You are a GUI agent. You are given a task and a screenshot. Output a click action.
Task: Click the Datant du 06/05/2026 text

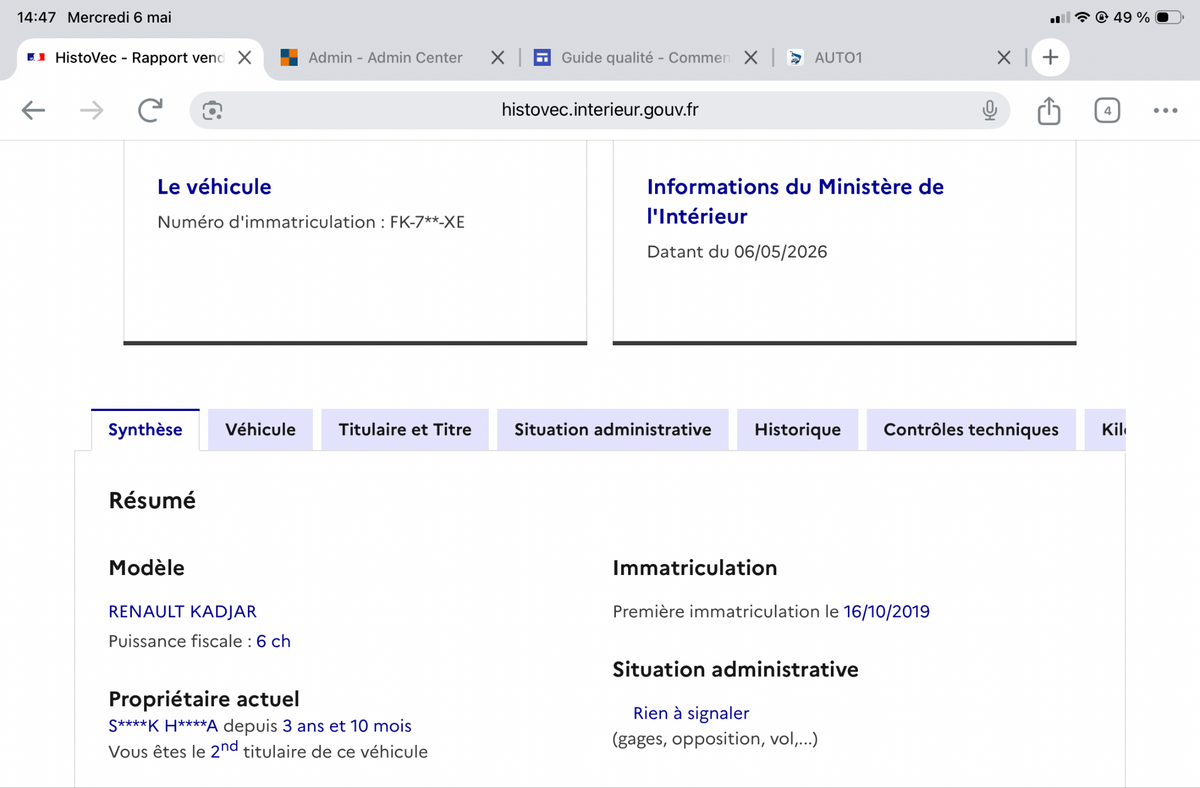pos(737,252)
